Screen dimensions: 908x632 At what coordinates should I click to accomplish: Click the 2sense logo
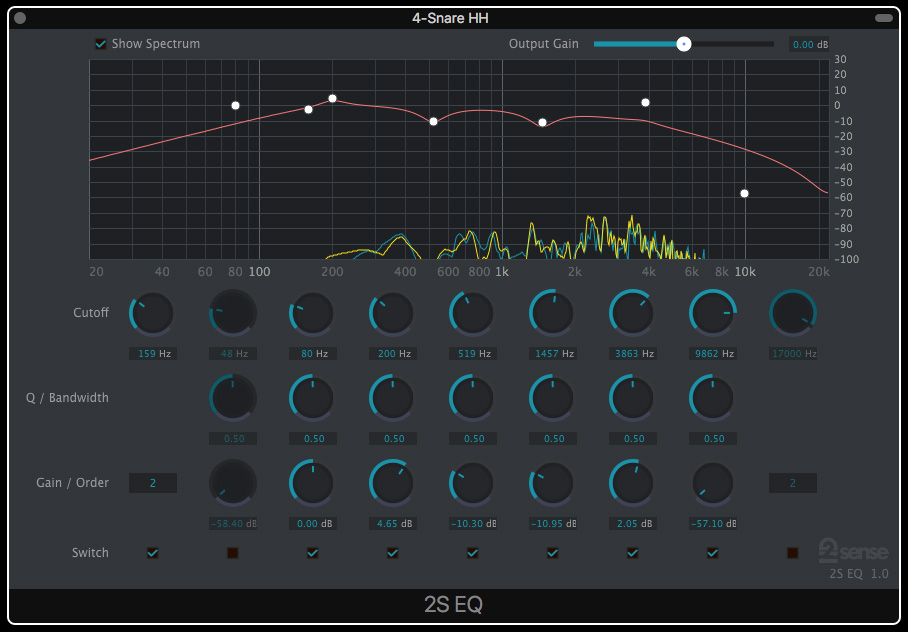click(x=853, y=550)
